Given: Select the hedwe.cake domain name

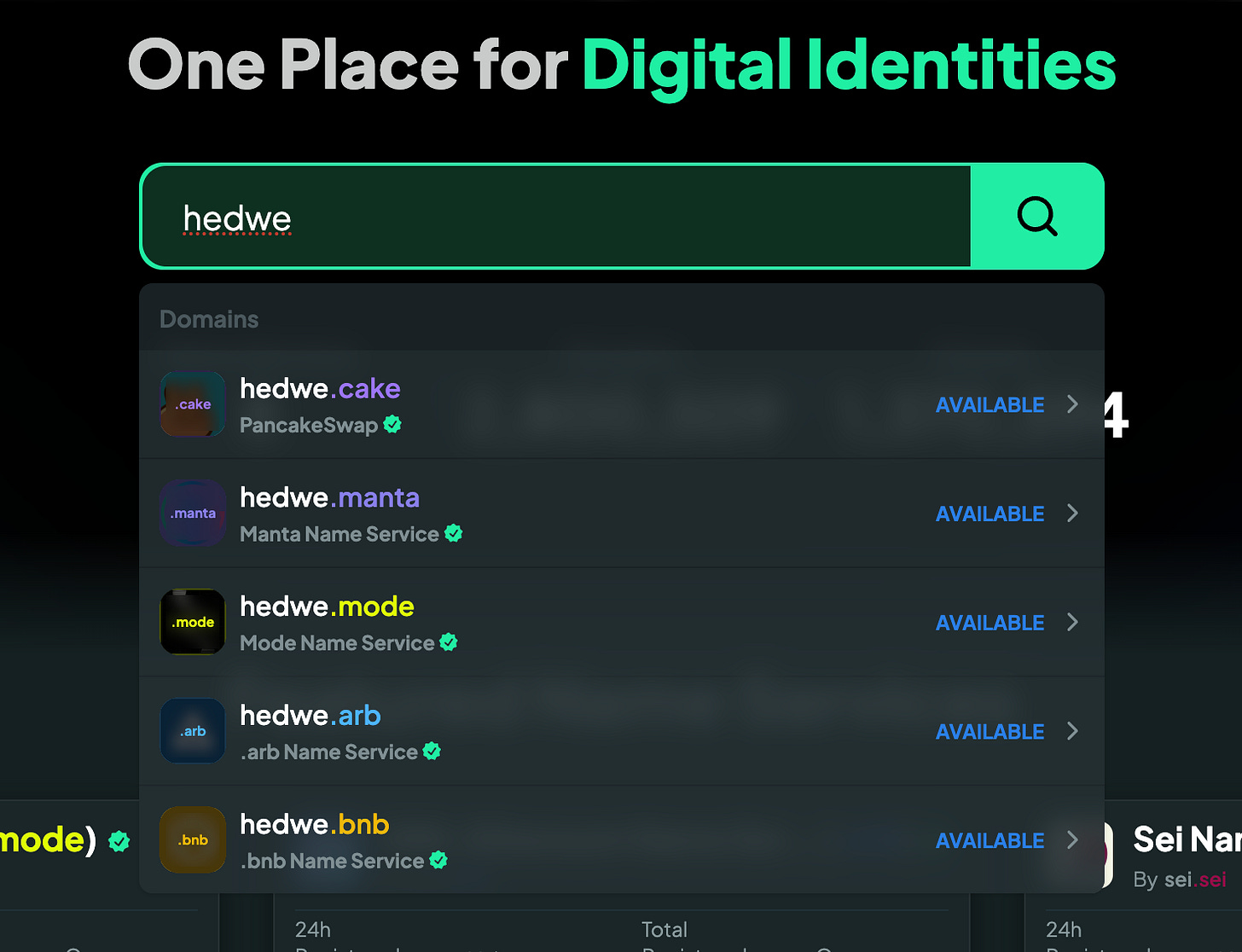Looking at the screenshot, I should (x=320, y=389).
